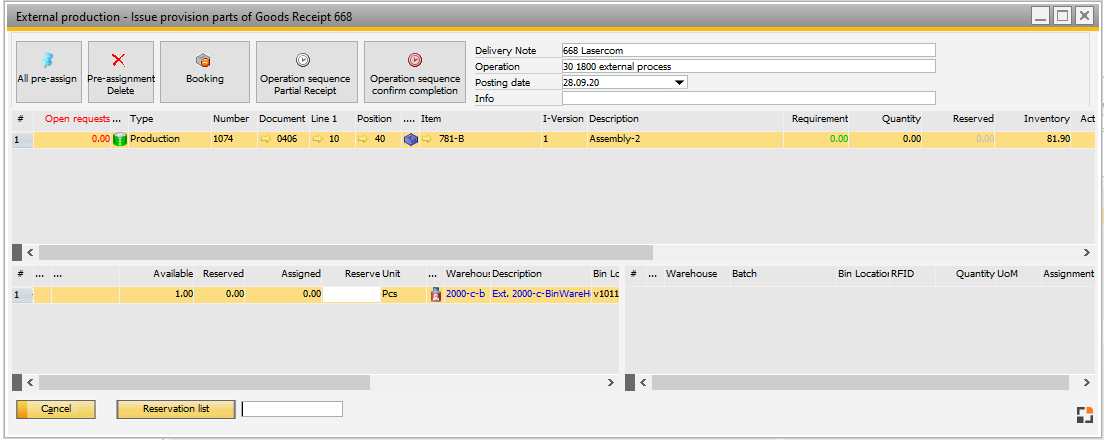This screenshot has height=440, width=1104.
Task: Click warehouse icon beside 2000-c-b
Action: coord(435,295)
